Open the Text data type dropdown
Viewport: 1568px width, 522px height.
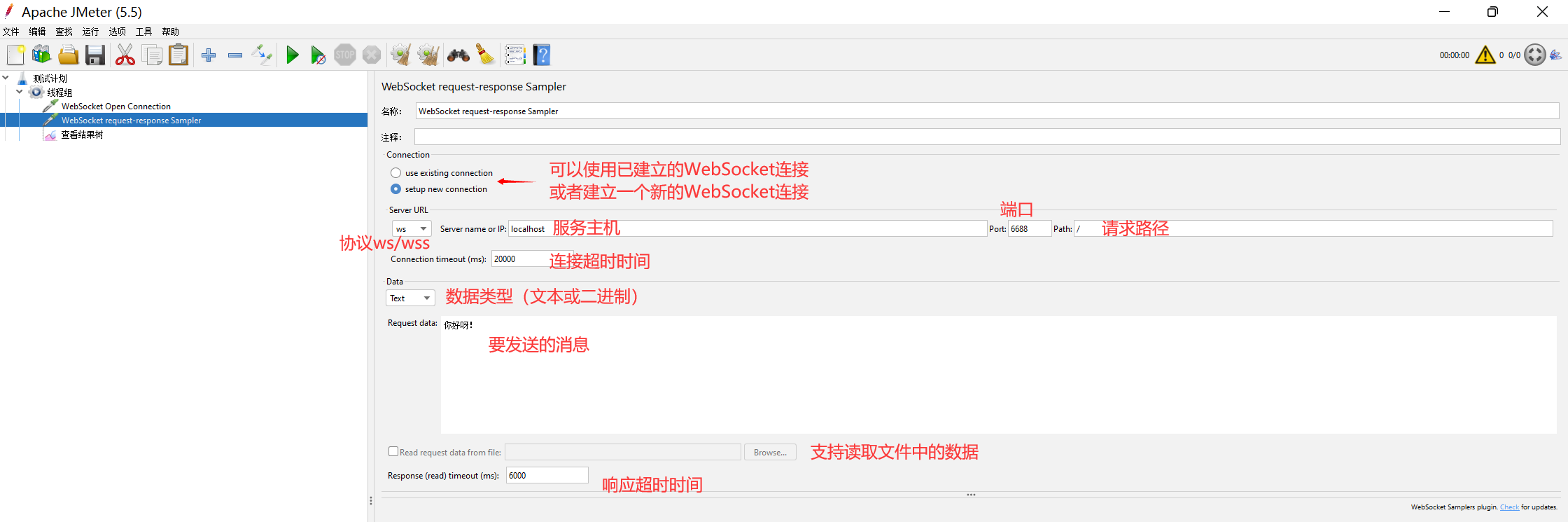coord(410,298)
